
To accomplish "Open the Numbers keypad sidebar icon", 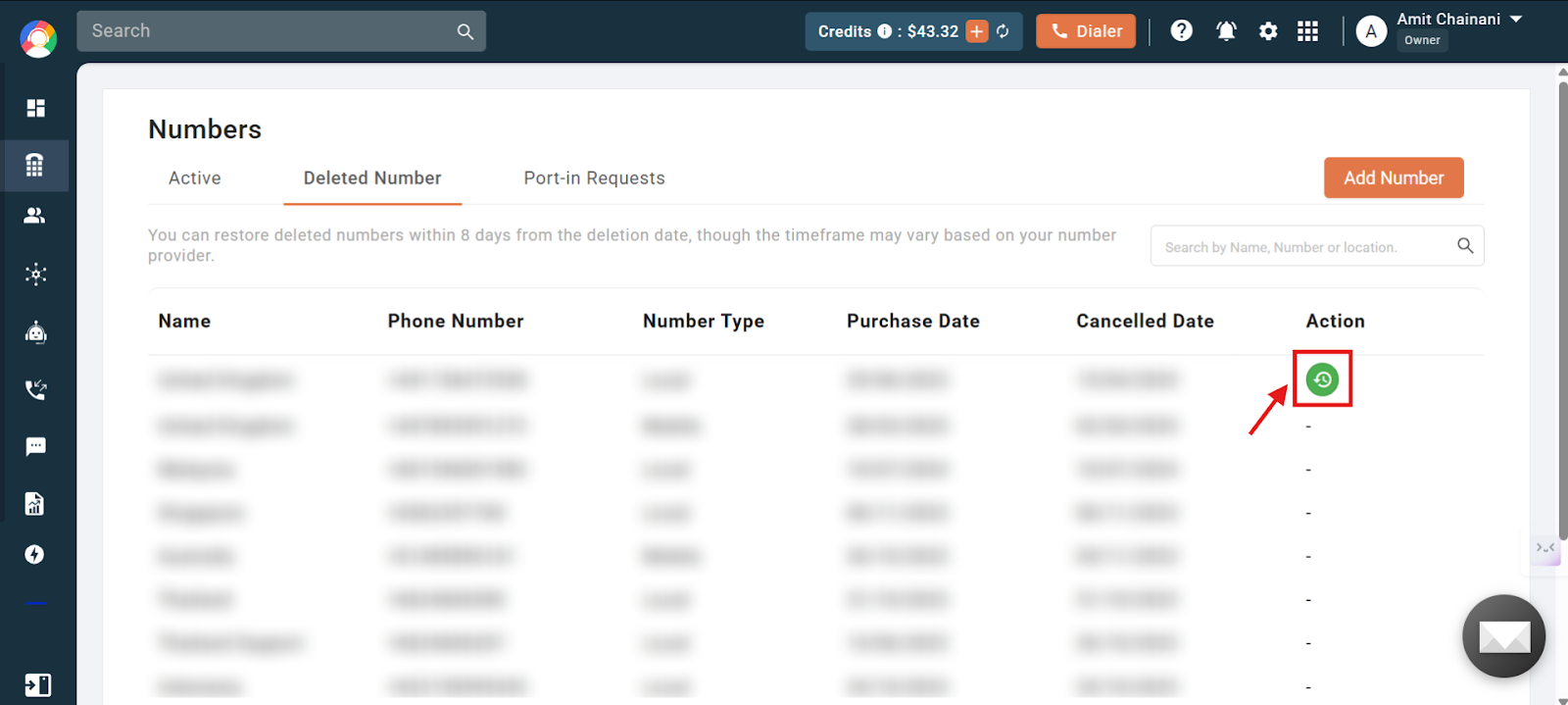I will pos(34,165).
